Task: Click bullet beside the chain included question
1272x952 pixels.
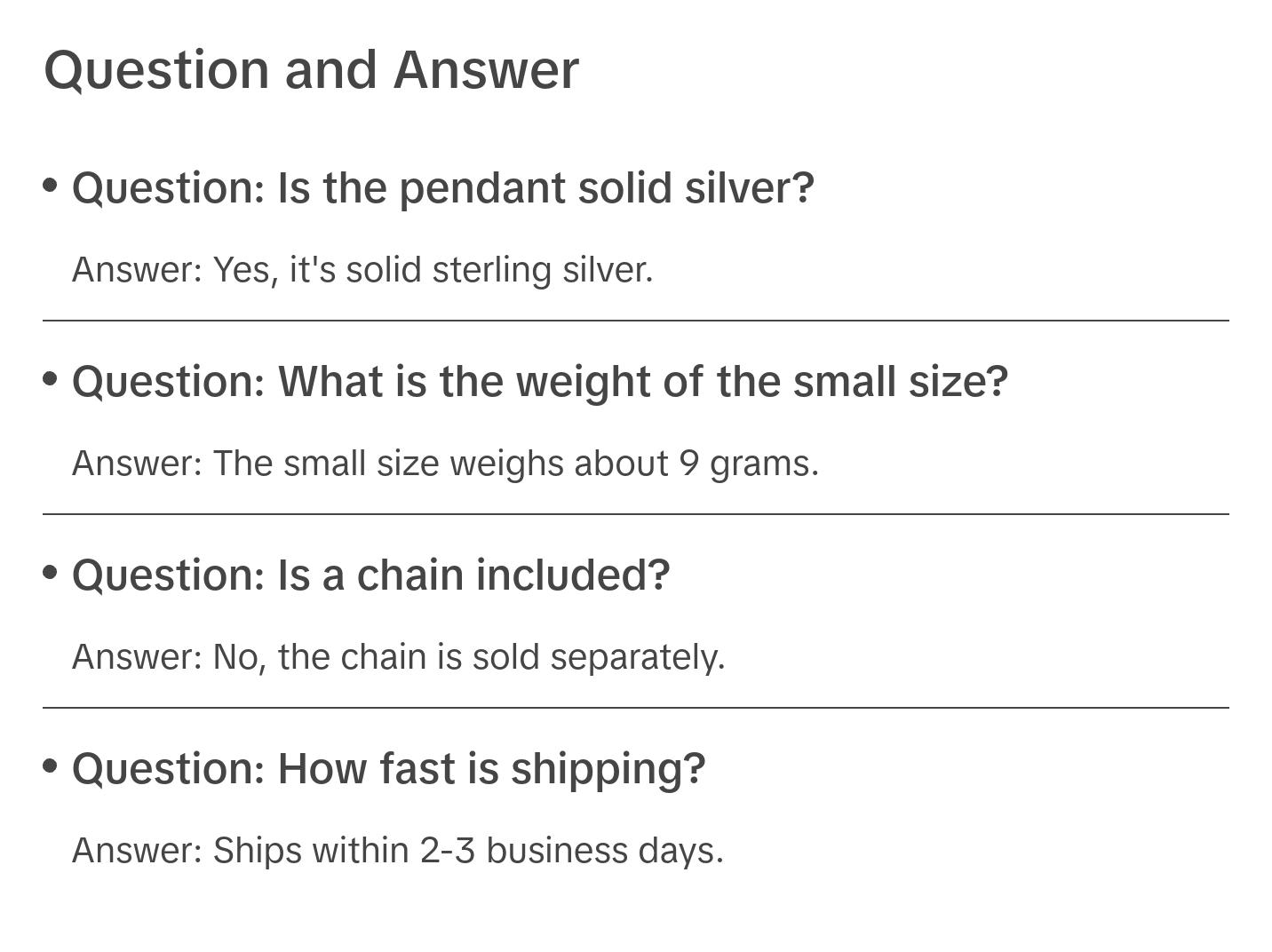Action: click(51, 573)
